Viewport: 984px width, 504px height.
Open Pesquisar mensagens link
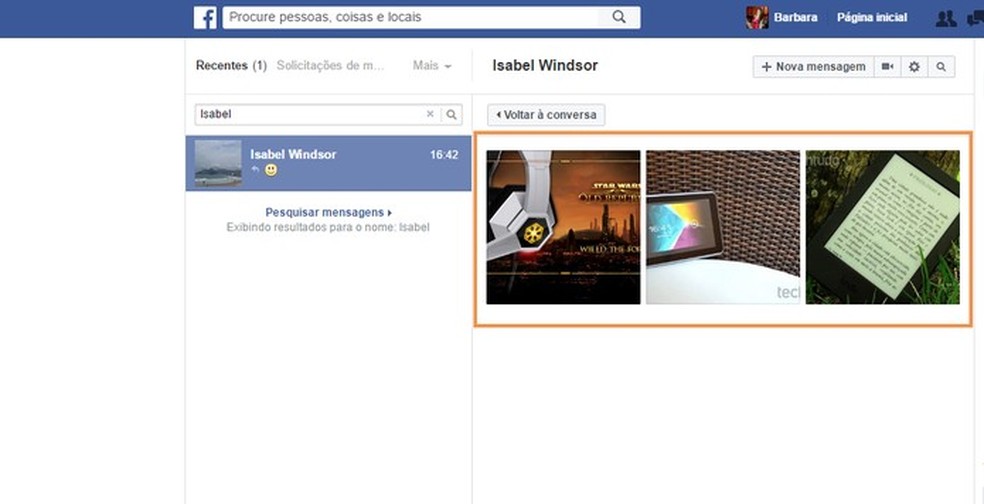(328, 212)
